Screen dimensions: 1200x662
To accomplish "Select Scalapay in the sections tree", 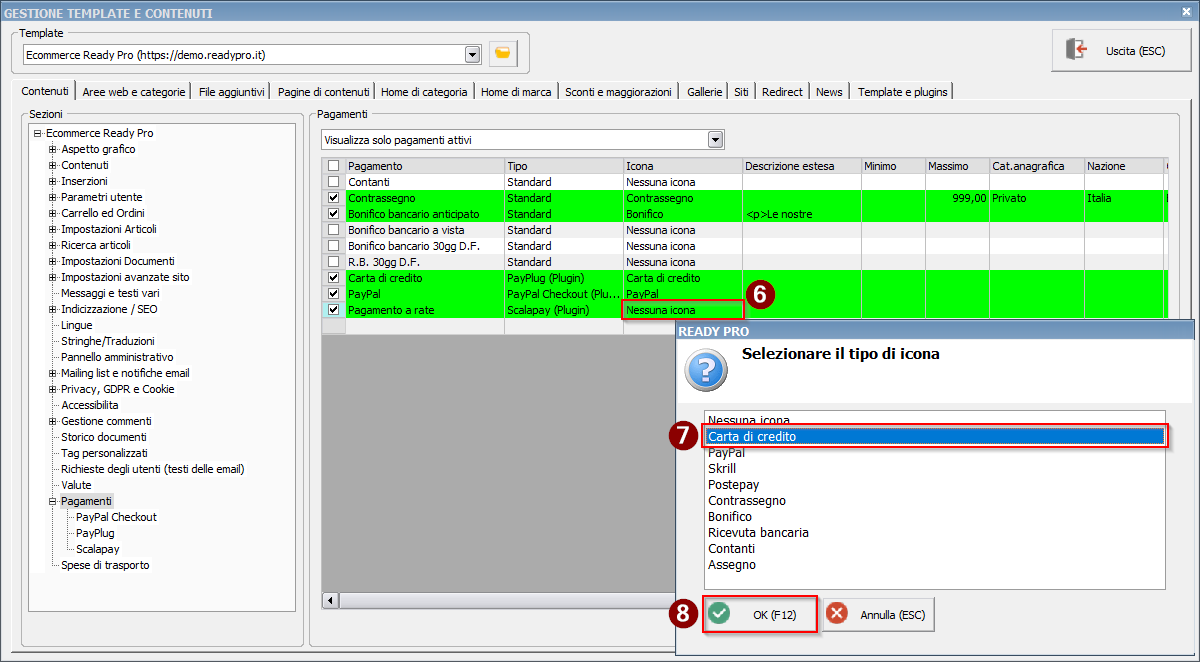I will coord(98,549).
